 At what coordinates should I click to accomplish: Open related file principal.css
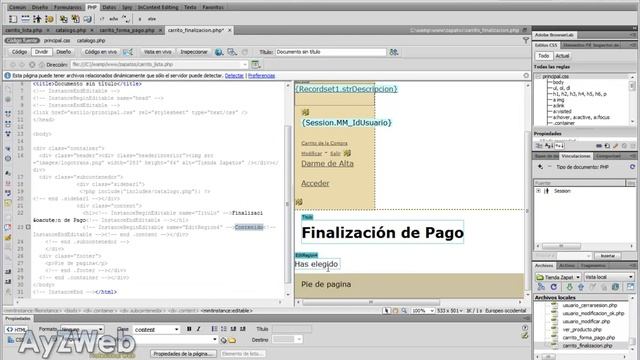[x=57, y=40]
